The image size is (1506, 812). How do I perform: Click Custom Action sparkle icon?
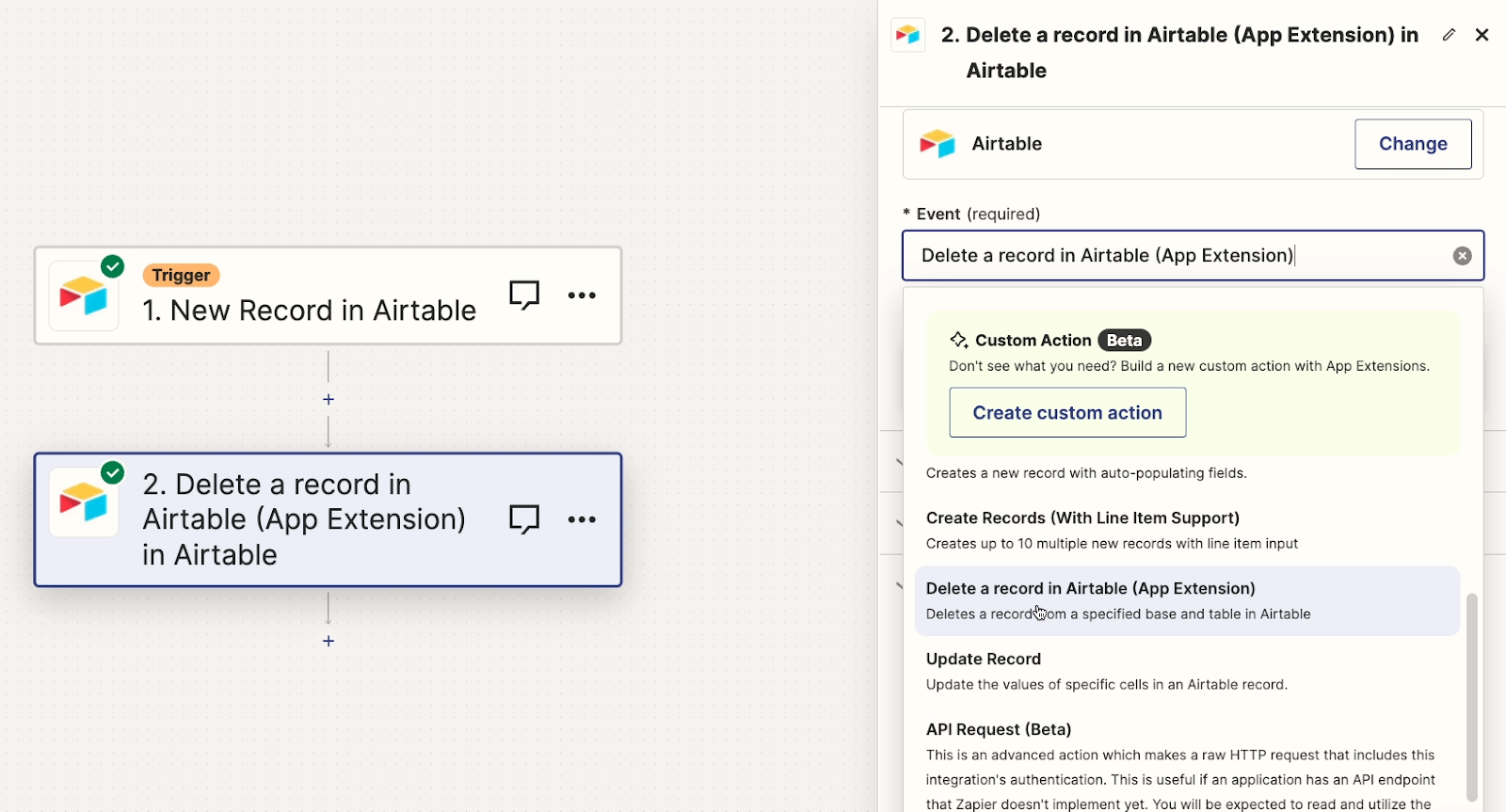pyautogui.click(x=958, y=341)
